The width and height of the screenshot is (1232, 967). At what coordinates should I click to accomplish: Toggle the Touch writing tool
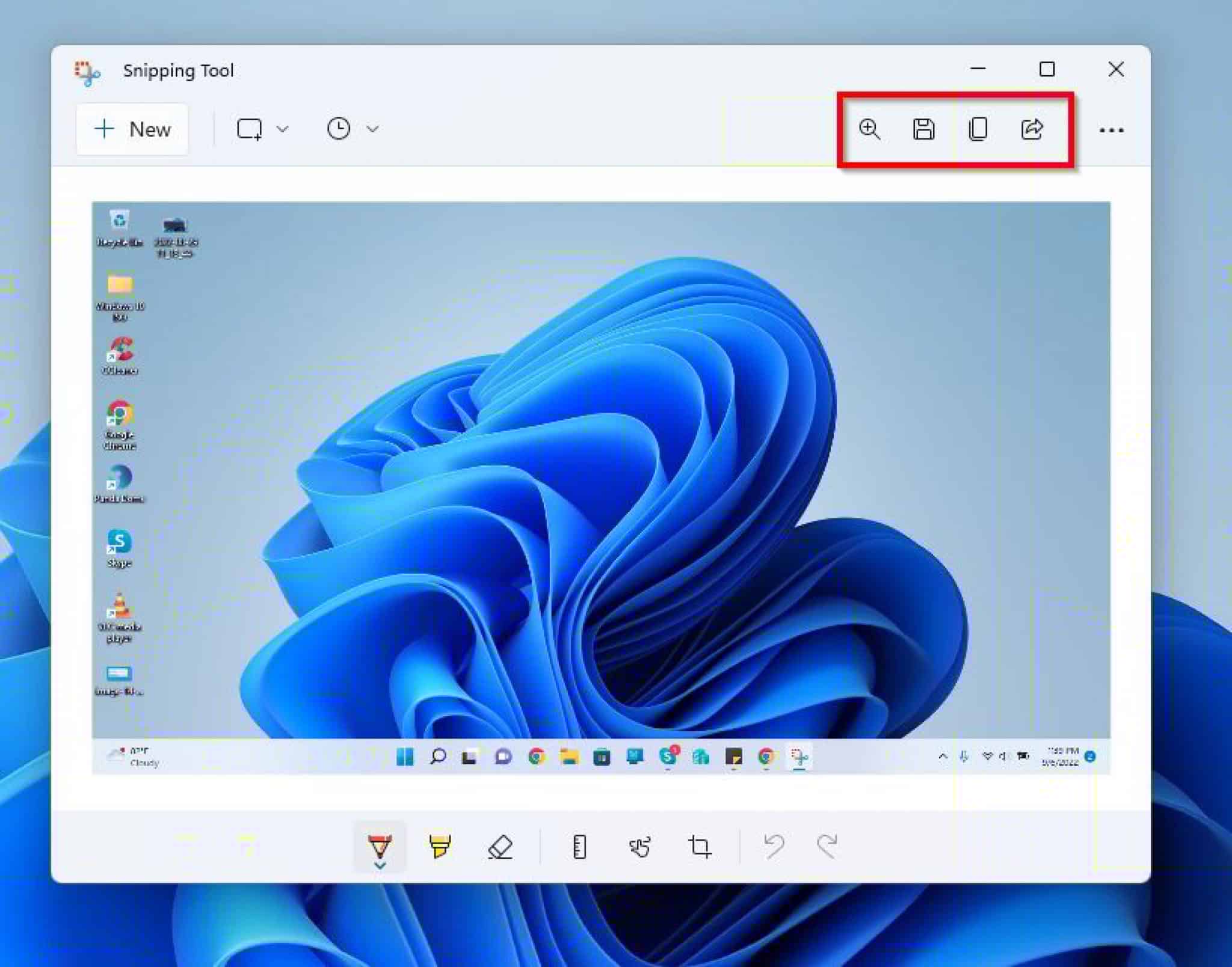(x=639, y=847)
